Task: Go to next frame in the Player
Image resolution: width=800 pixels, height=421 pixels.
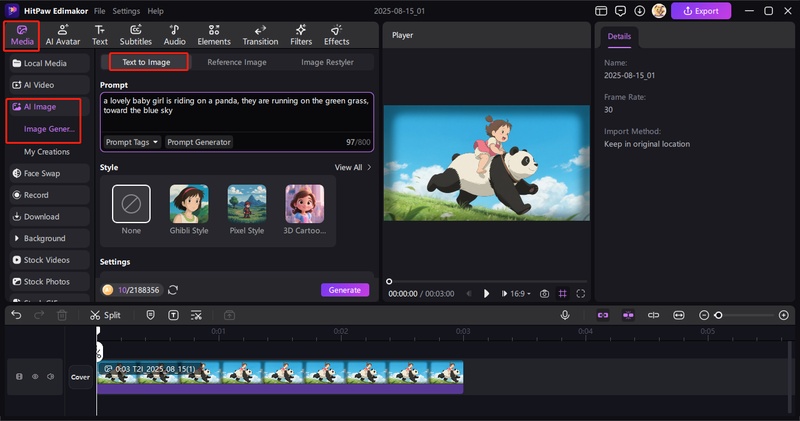Action: point(504,293)
